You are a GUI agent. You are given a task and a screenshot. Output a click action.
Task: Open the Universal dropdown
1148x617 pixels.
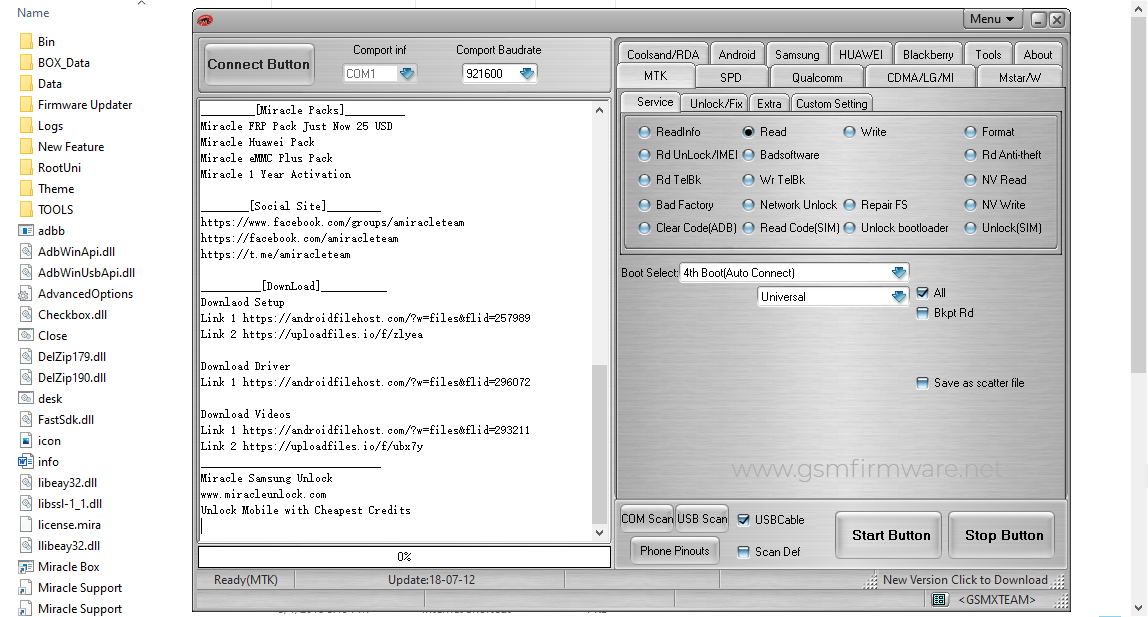pyautogui.click(x=899, y=296)
